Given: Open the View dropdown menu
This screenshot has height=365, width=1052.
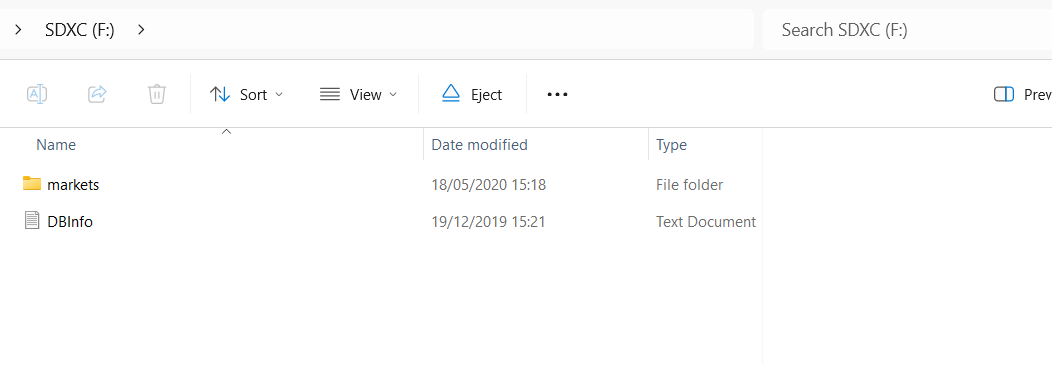Looking at the screenshot, I should pos(358,95).
